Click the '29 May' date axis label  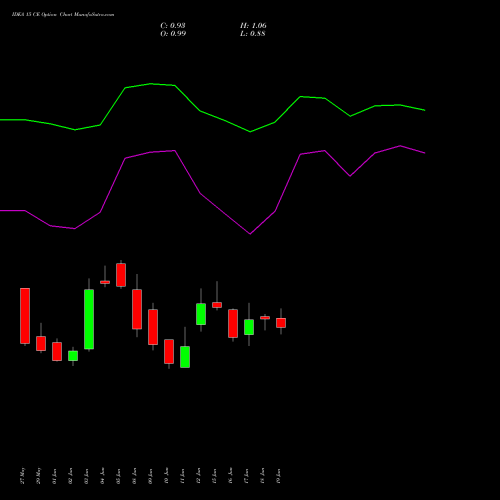[39, 476]
